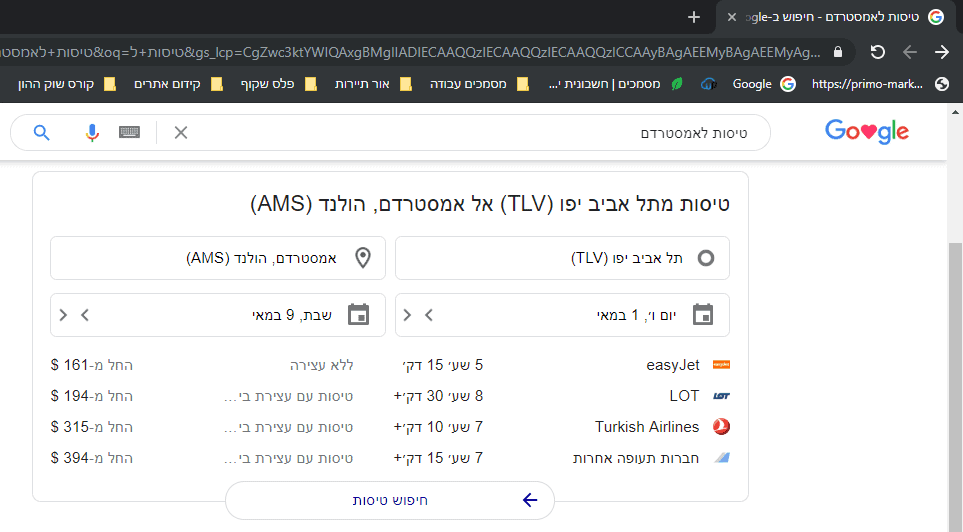The height and width of the screenshot is (532, 963).
Task: Click the Google logo with the heart
Action: pos(867,131)
